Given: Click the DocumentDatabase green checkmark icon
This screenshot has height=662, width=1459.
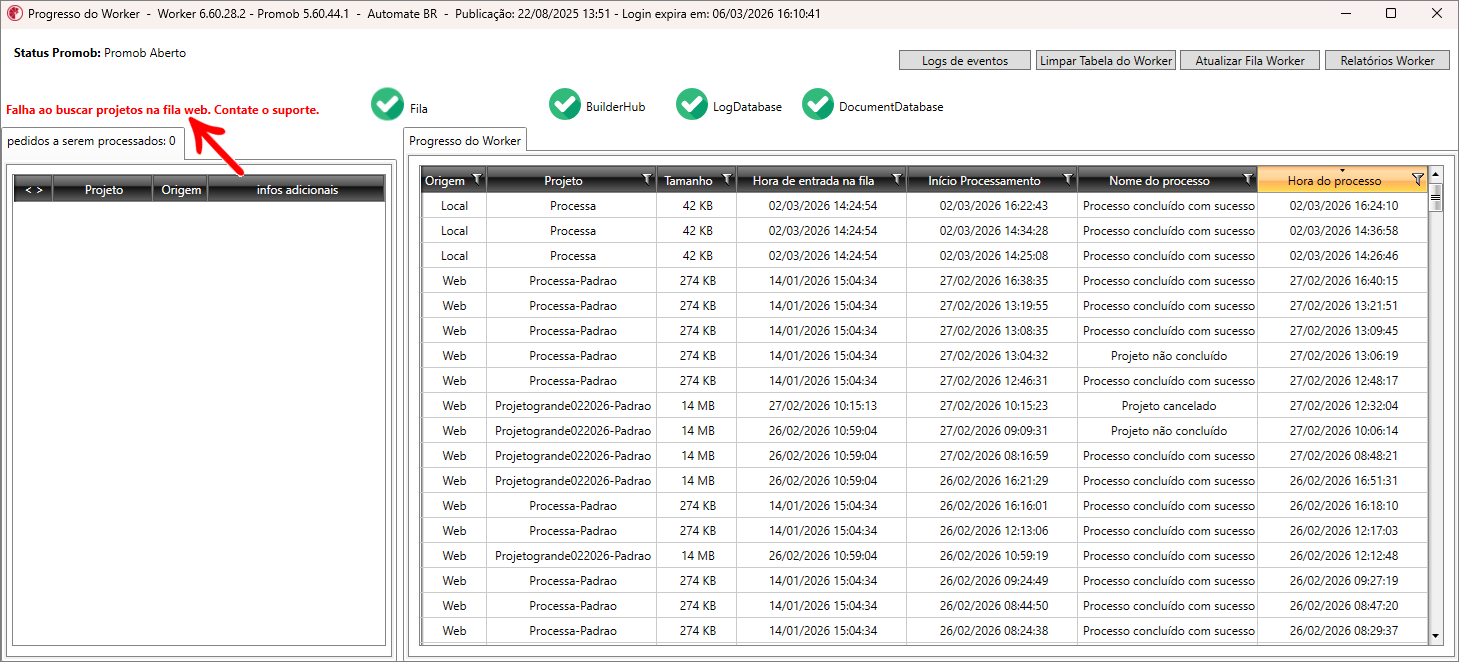Looking at the screenshot, I should (x=818, y=105).
